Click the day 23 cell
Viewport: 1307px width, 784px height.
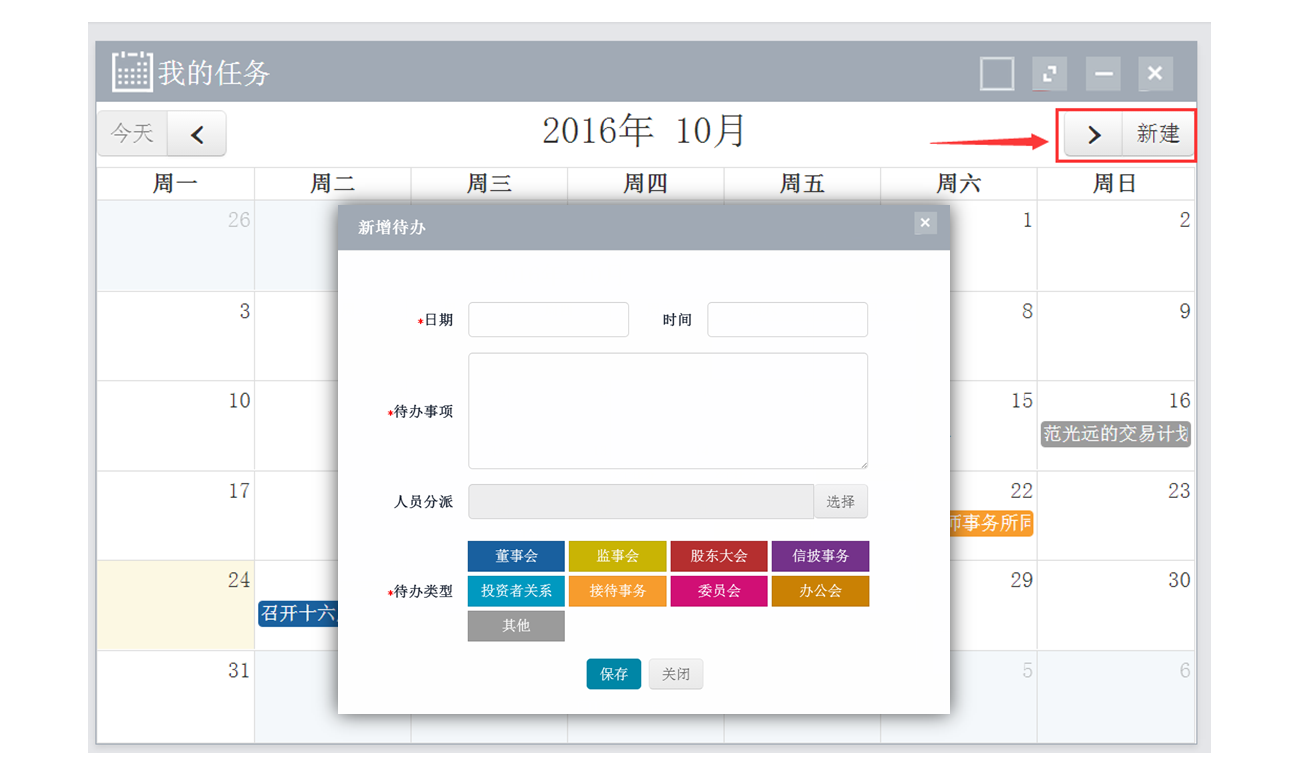coord(1116,515)
